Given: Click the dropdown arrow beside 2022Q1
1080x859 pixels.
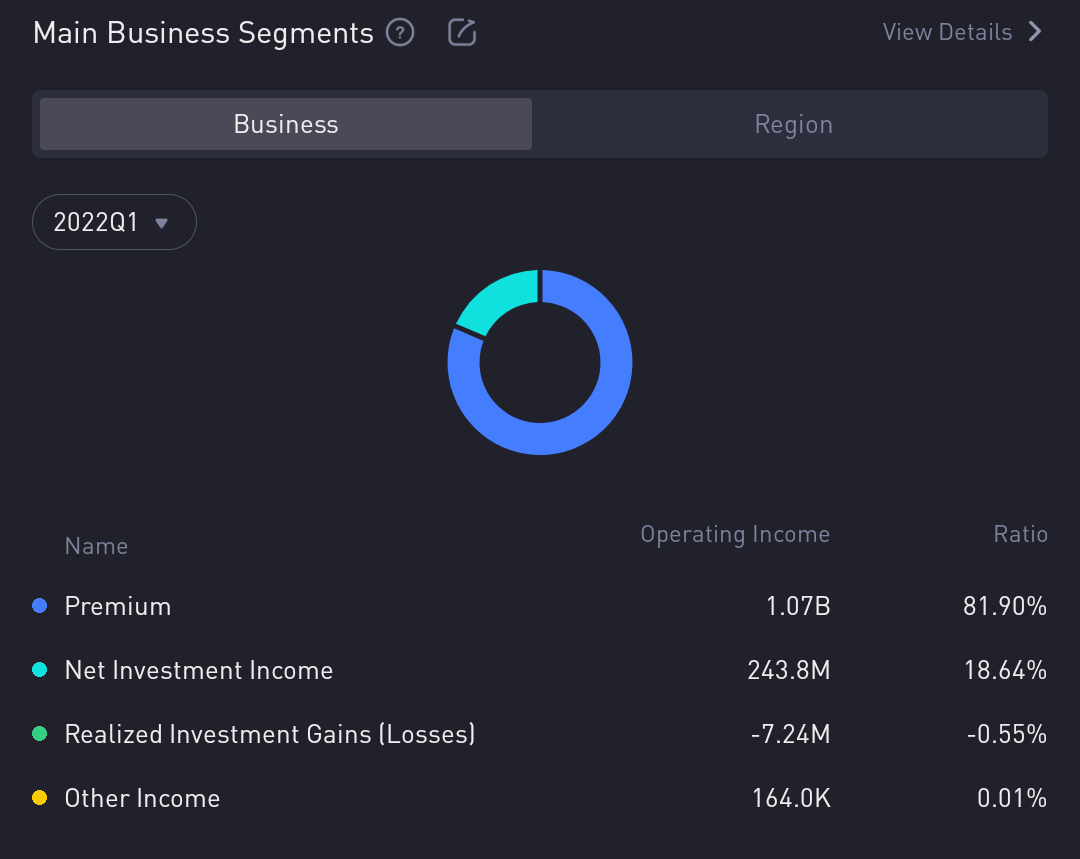Looking at the screenshot, I should click(x=161, y=223).
